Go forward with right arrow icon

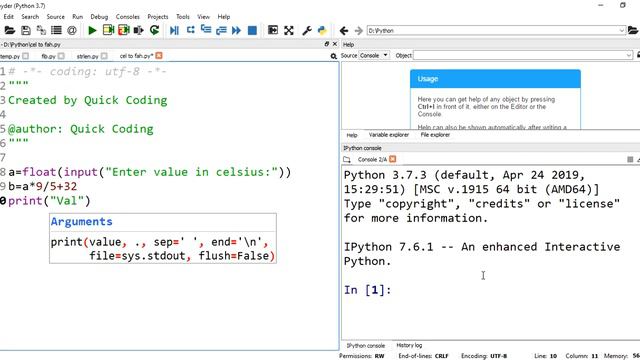click(358, 31)
